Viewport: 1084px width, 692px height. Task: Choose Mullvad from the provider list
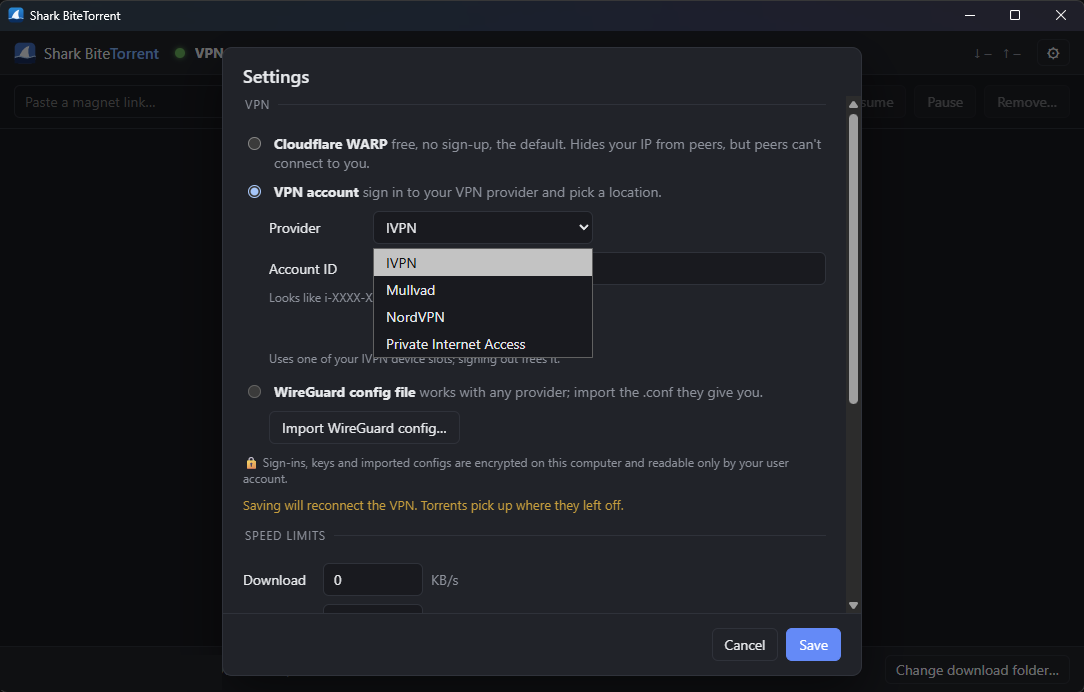pyautogui.click(x=483, y=290)
